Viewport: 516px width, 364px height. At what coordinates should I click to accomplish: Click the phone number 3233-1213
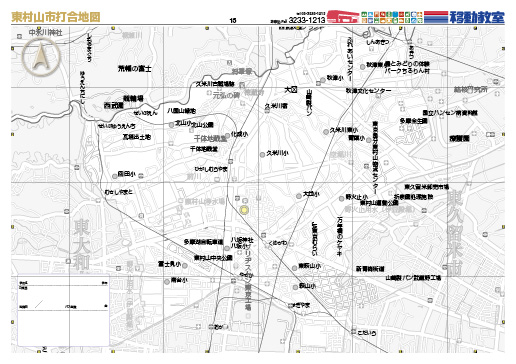(307, 20)
